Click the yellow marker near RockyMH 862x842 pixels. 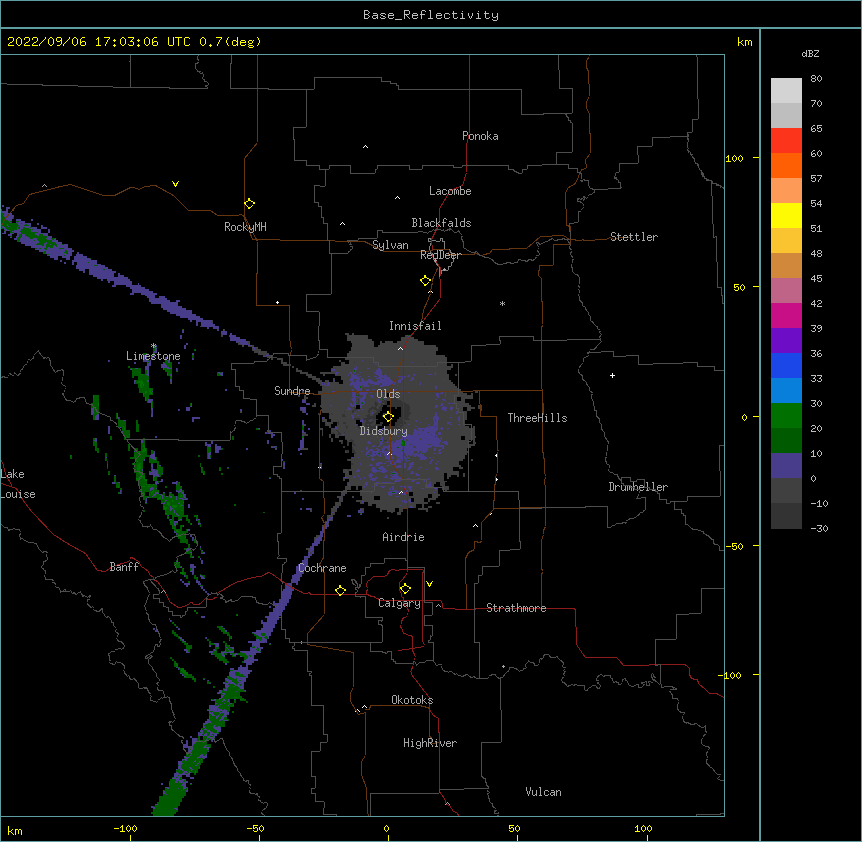(x=250, y=204)
